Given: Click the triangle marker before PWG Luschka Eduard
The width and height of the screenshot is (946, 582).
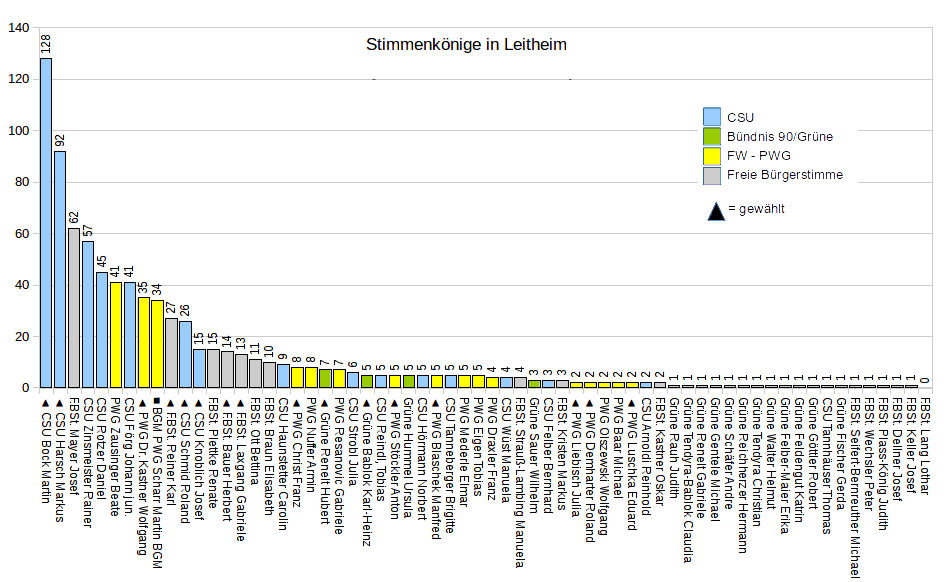Looking at the screenshot, I should click(x=632, y=401).
